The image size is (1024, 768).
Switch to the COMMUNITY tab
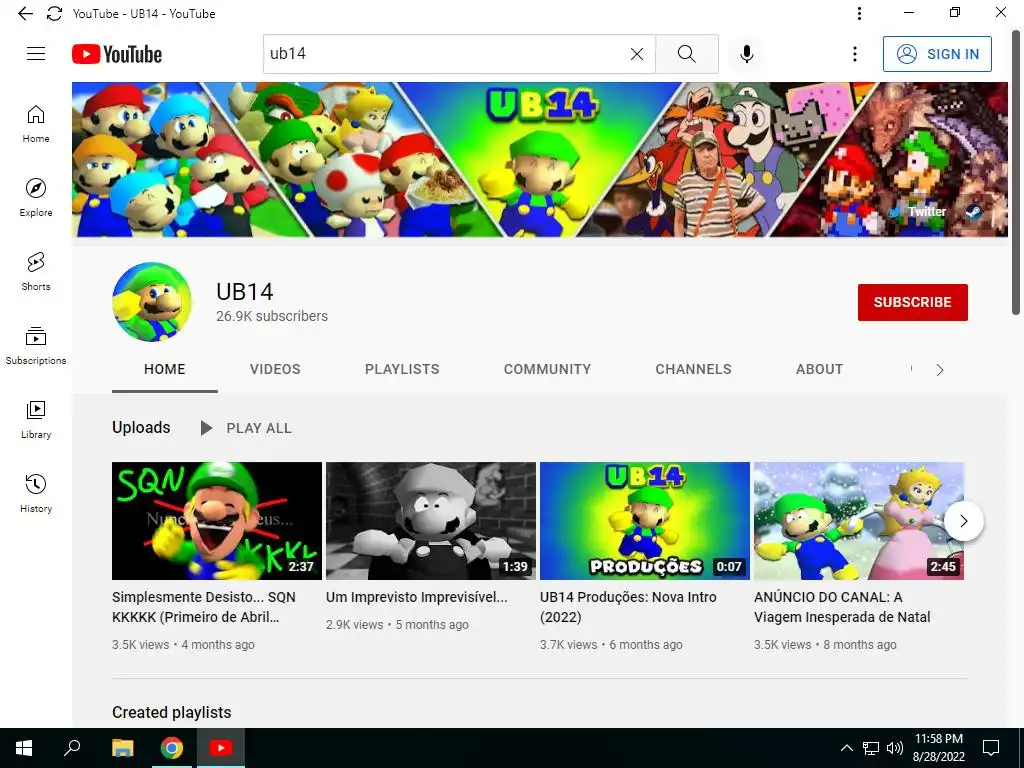pos(547,370)
